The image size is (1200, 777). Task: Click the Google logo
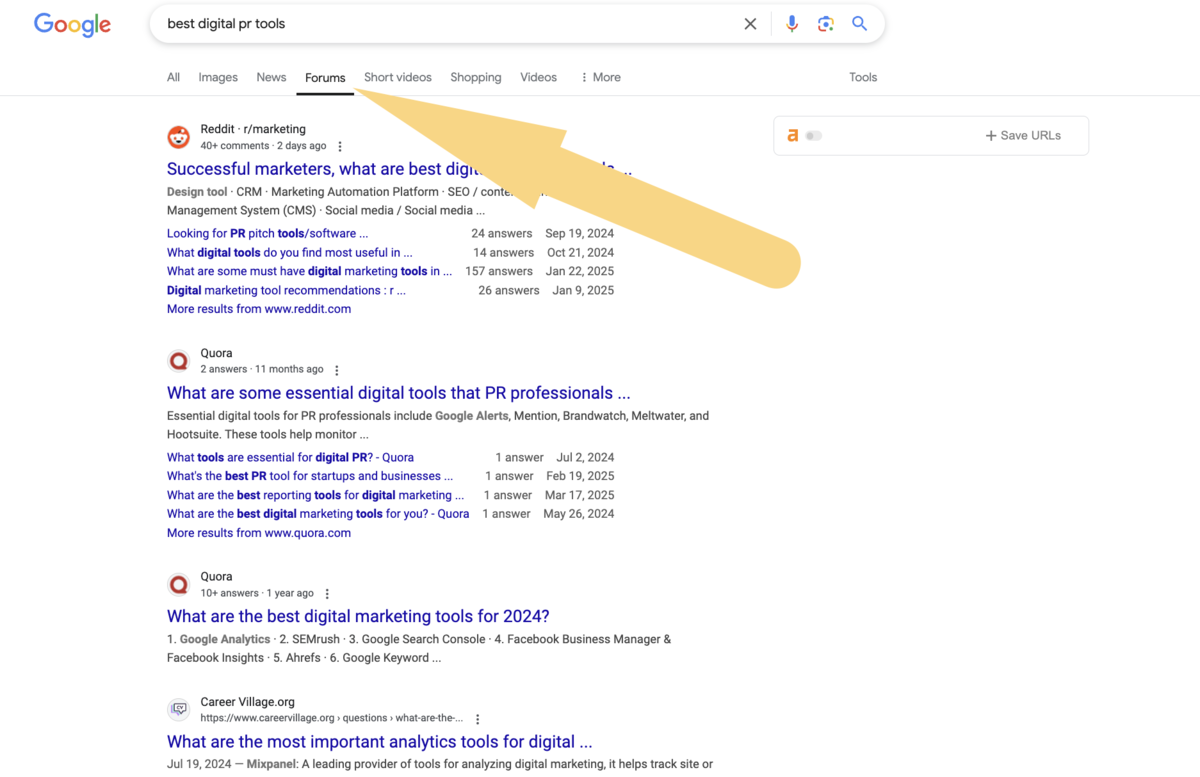tap(72, 25)
